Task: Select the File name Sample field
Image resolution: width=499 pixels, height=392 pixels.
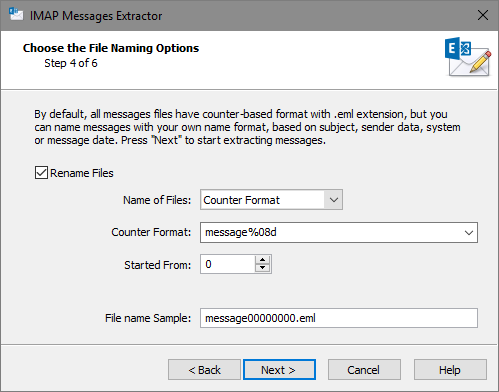Action: coord(339,318)
